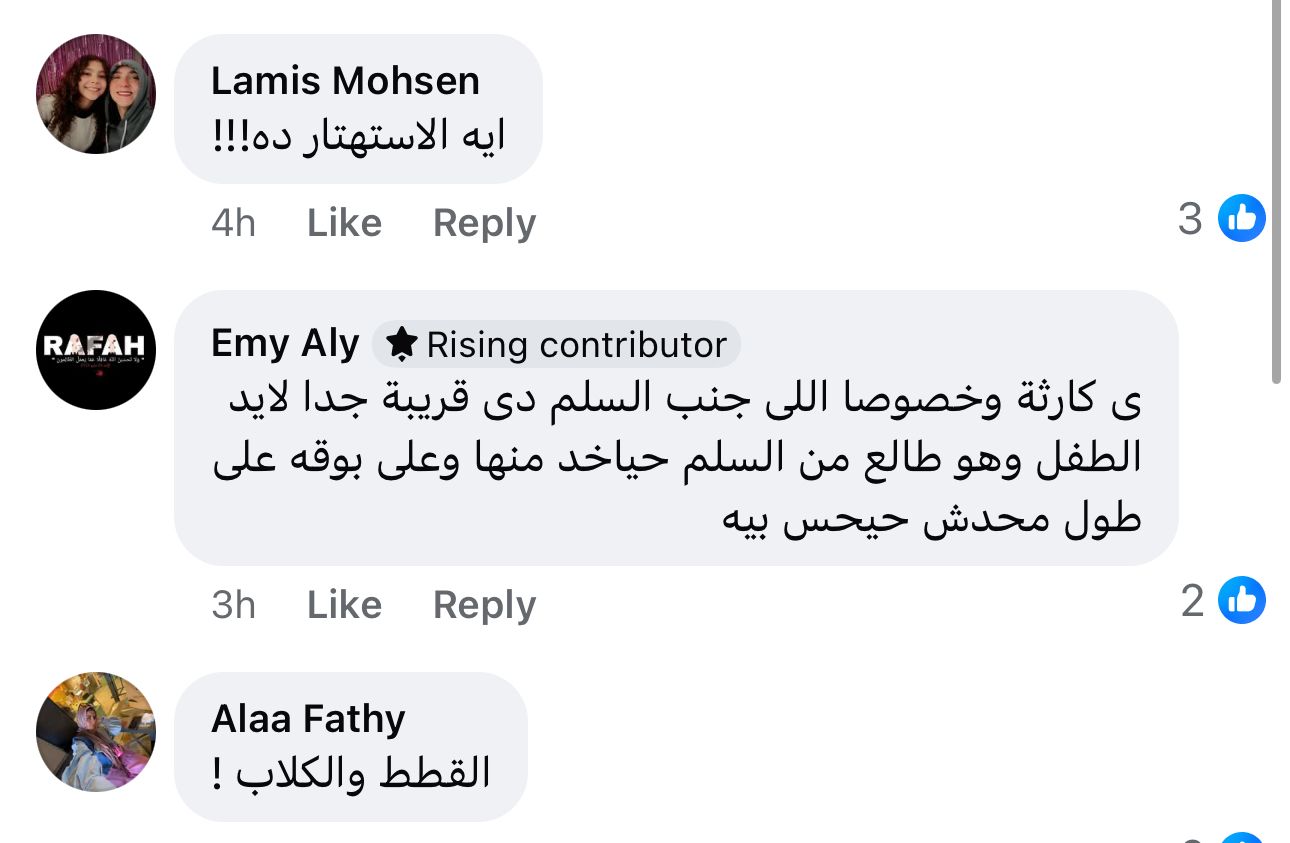This screenshot has height=843, width=1290.
Task: Click the Emy Aly commenter name
Action: click(x=285, y=344)
